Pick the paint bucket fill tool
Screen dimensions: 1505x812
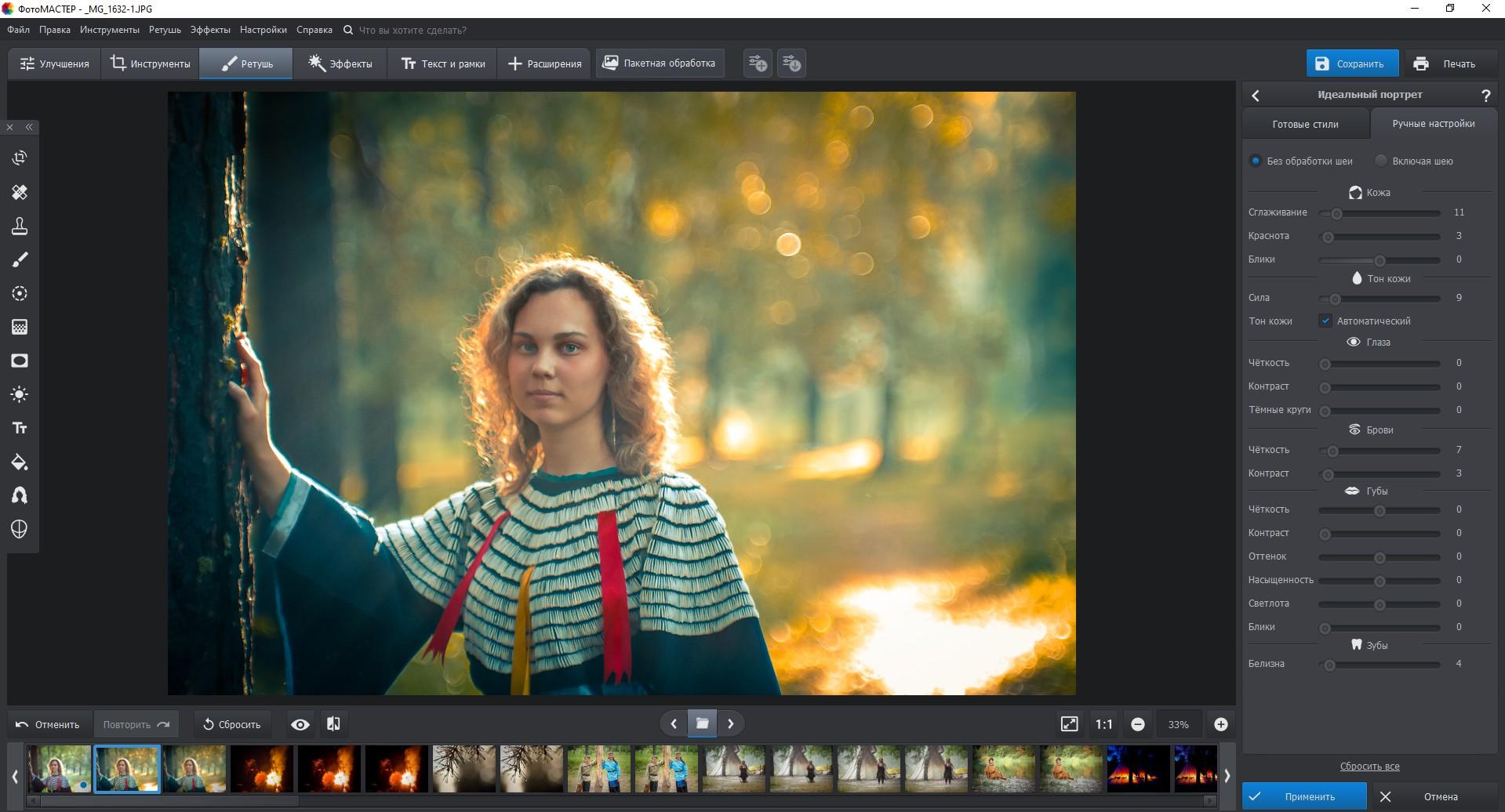coord(20,462)
